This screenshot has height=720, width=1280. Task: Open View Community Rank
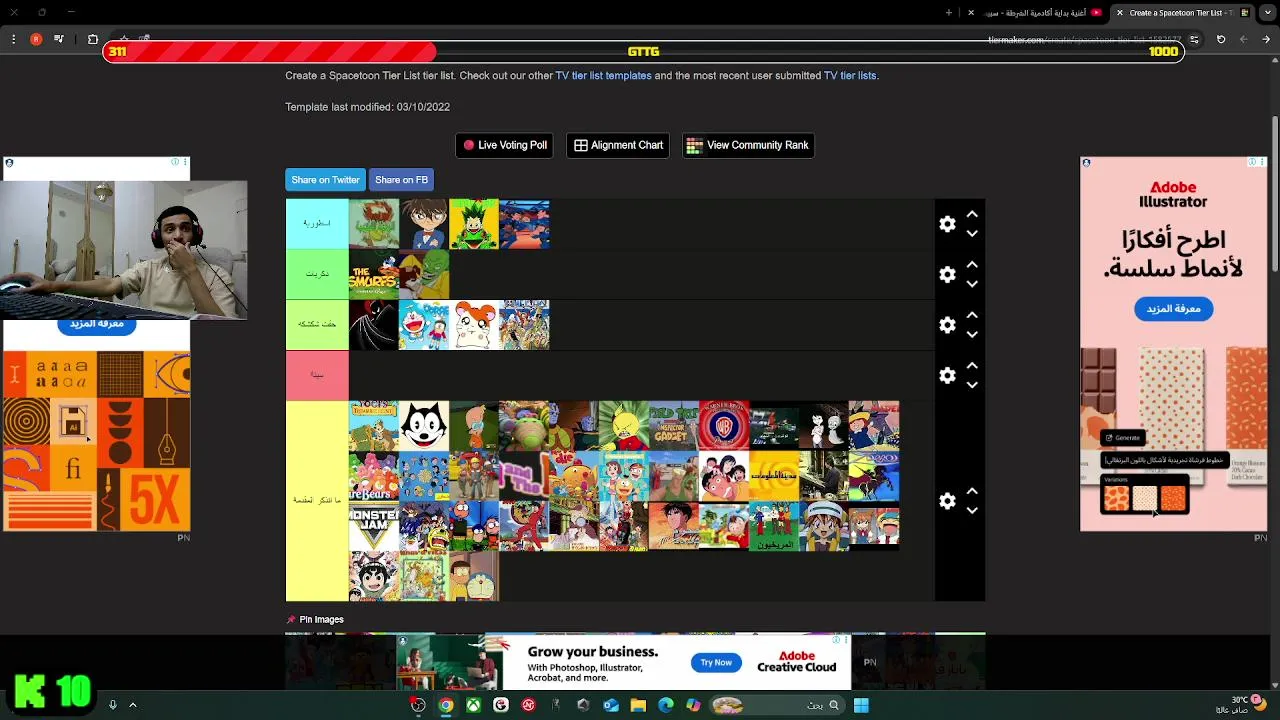pos(748,145)
